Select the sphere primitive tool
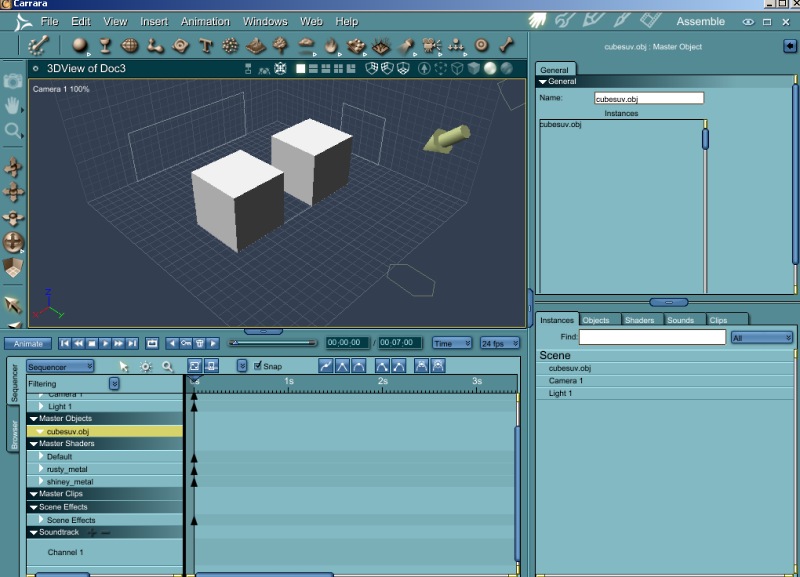 80,45
